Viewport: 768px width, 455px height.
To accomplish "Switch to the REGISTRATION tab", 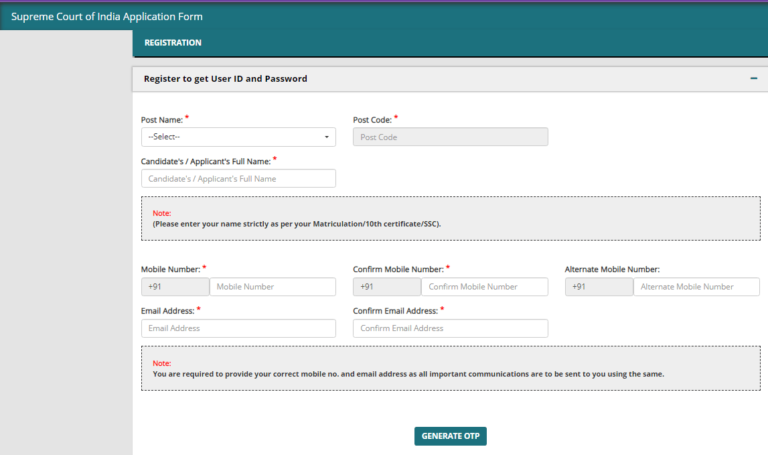I will coord(173,43).
